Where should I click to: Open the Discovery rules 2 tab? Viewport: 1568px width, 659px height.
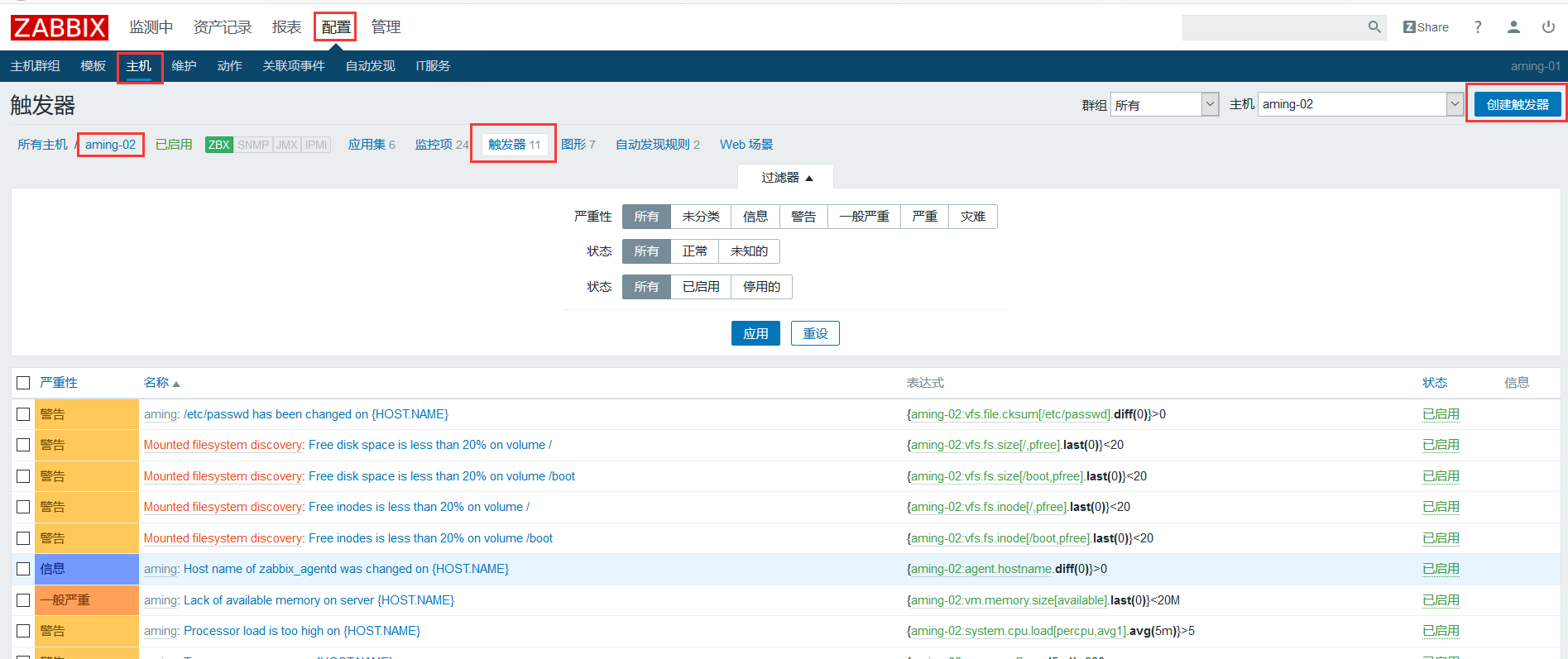point(658,145)
